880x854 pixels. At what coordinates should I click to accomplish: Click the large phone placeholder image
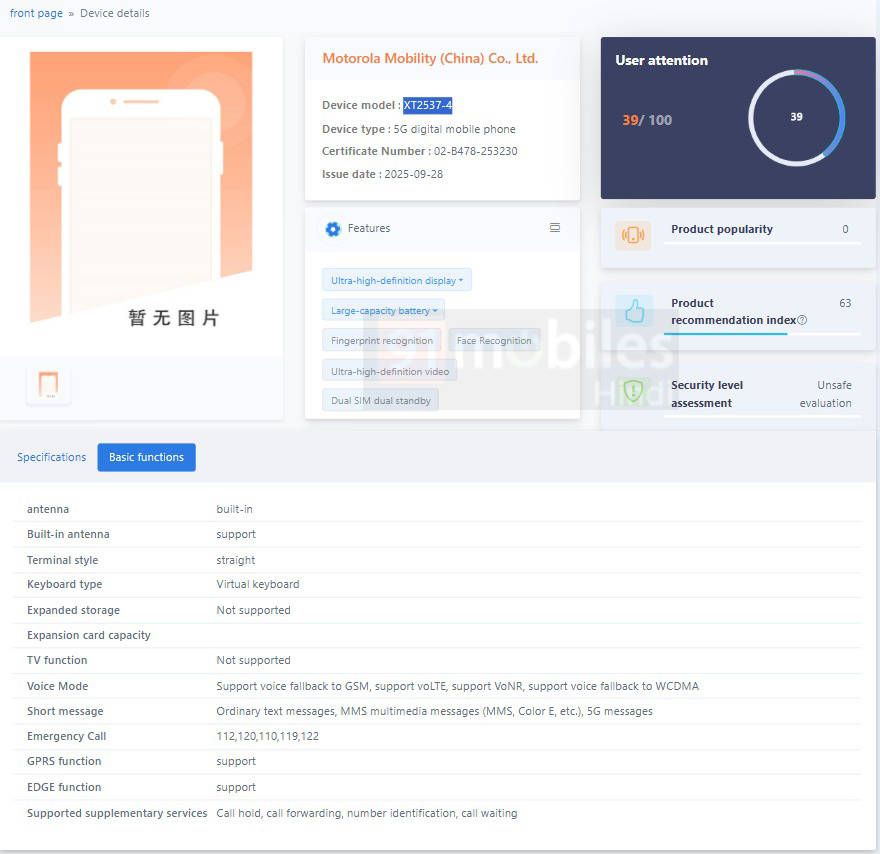141,190
